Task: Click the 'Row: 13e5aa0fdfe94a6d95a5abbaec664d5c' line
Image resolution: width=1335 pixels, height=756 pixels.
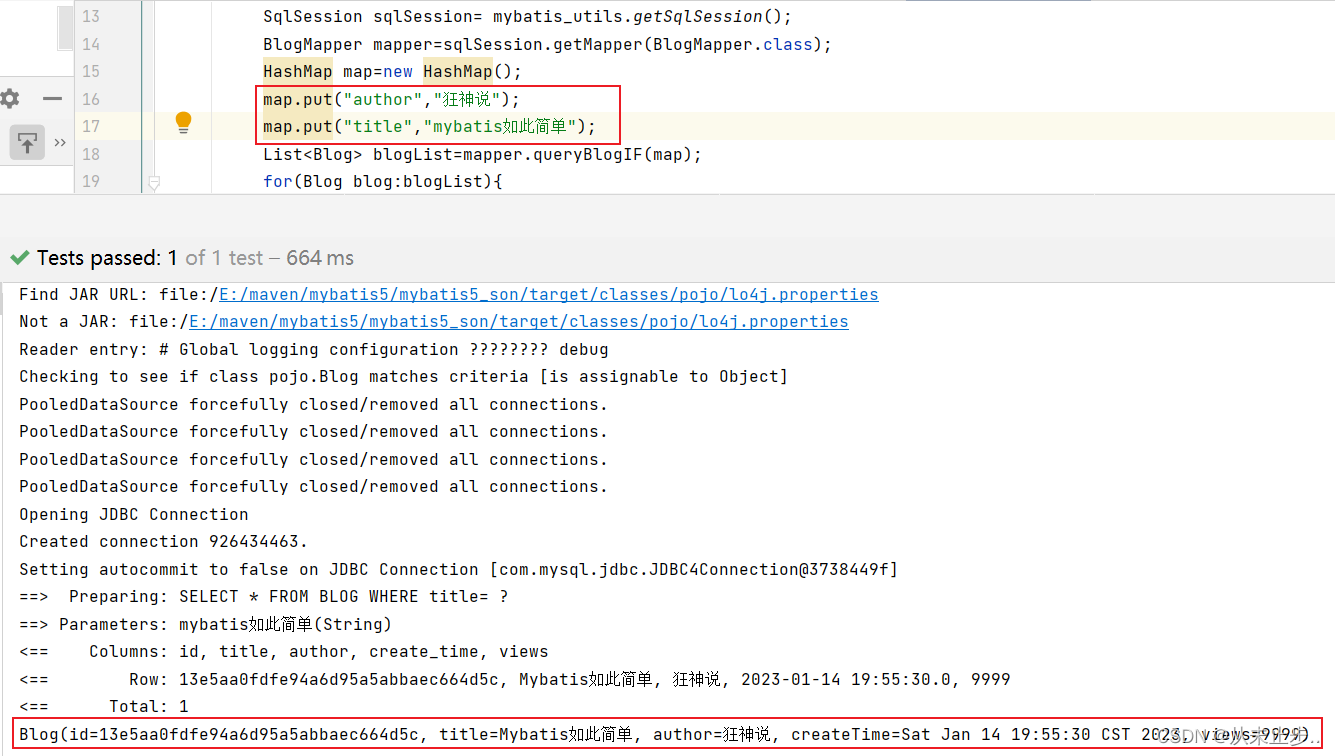Action: tap(515, 679)
